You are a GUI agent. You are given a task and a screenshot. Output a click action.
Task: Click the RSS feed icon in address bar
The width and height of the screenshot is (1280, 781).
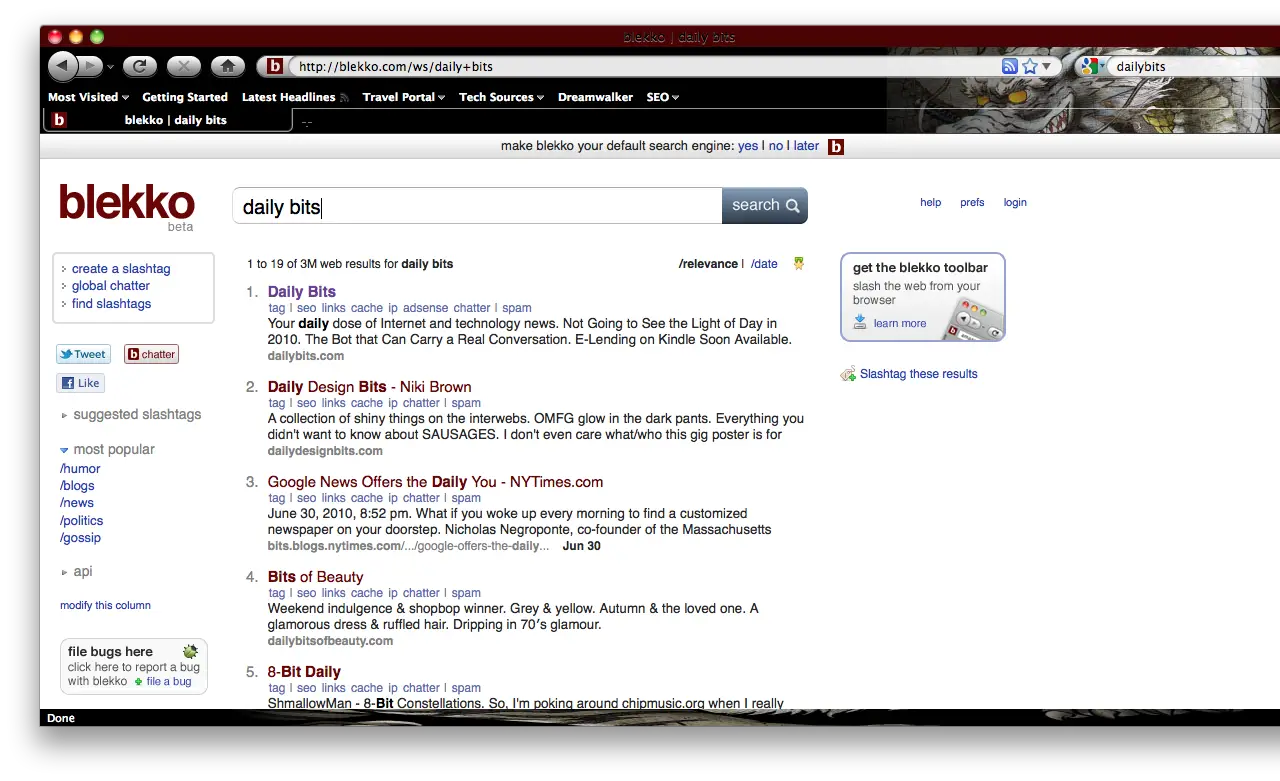[x=1009, y=66]
